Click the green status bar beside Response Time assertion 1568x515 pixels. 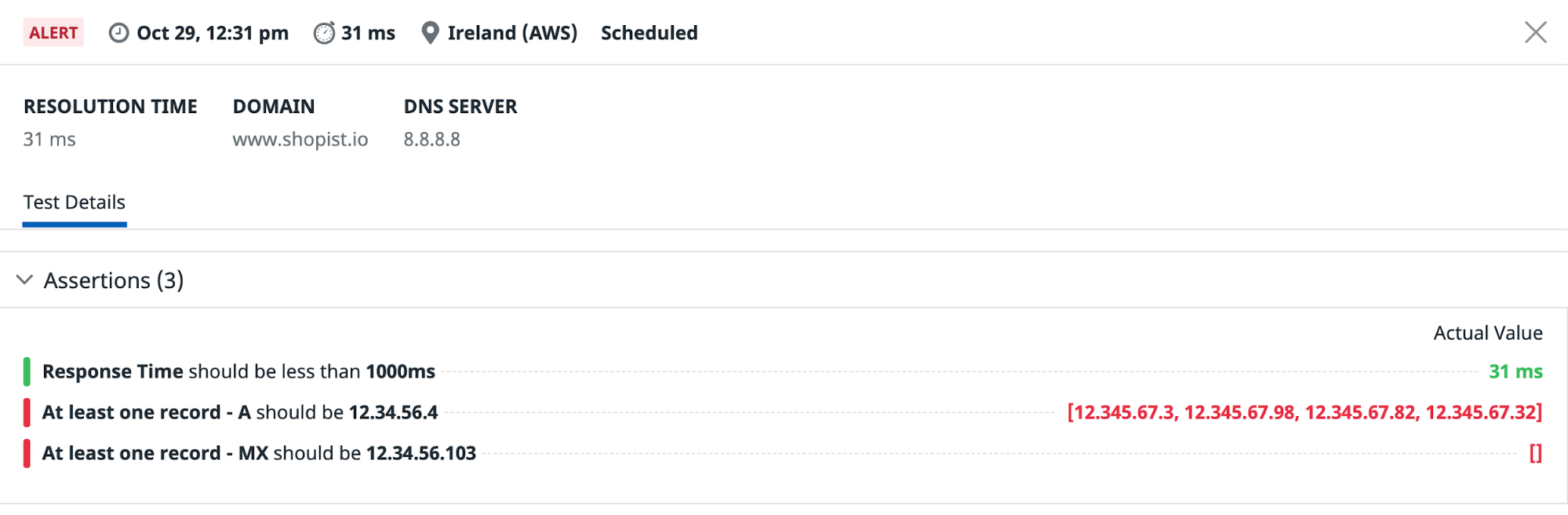click(28, 371)
